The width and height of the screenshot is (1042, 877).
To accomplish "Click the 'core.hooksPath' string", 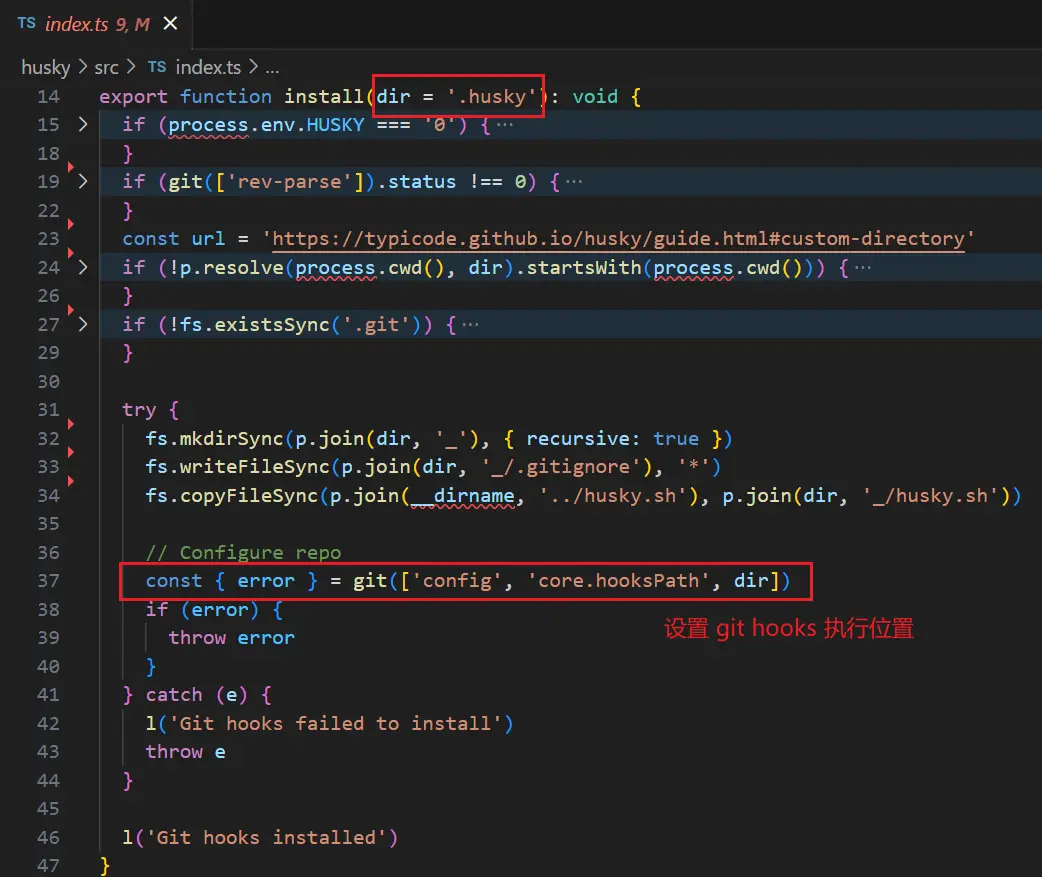I will tap(619, 581).
